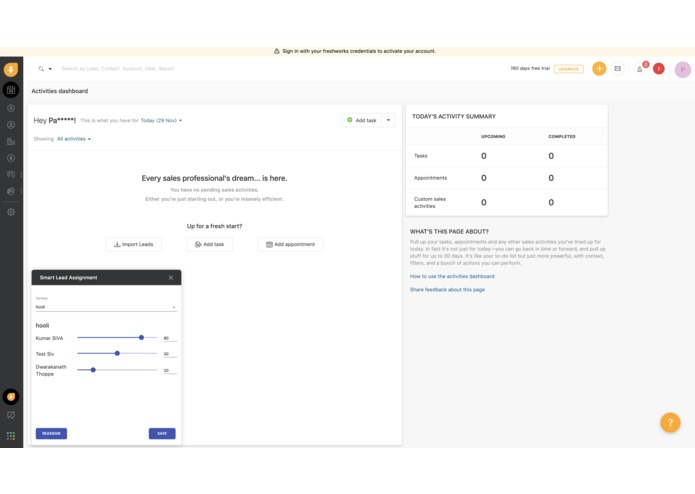Click the COMPLETED column header
The height and width of the screenshot is (494, 695).
(562, 136)
